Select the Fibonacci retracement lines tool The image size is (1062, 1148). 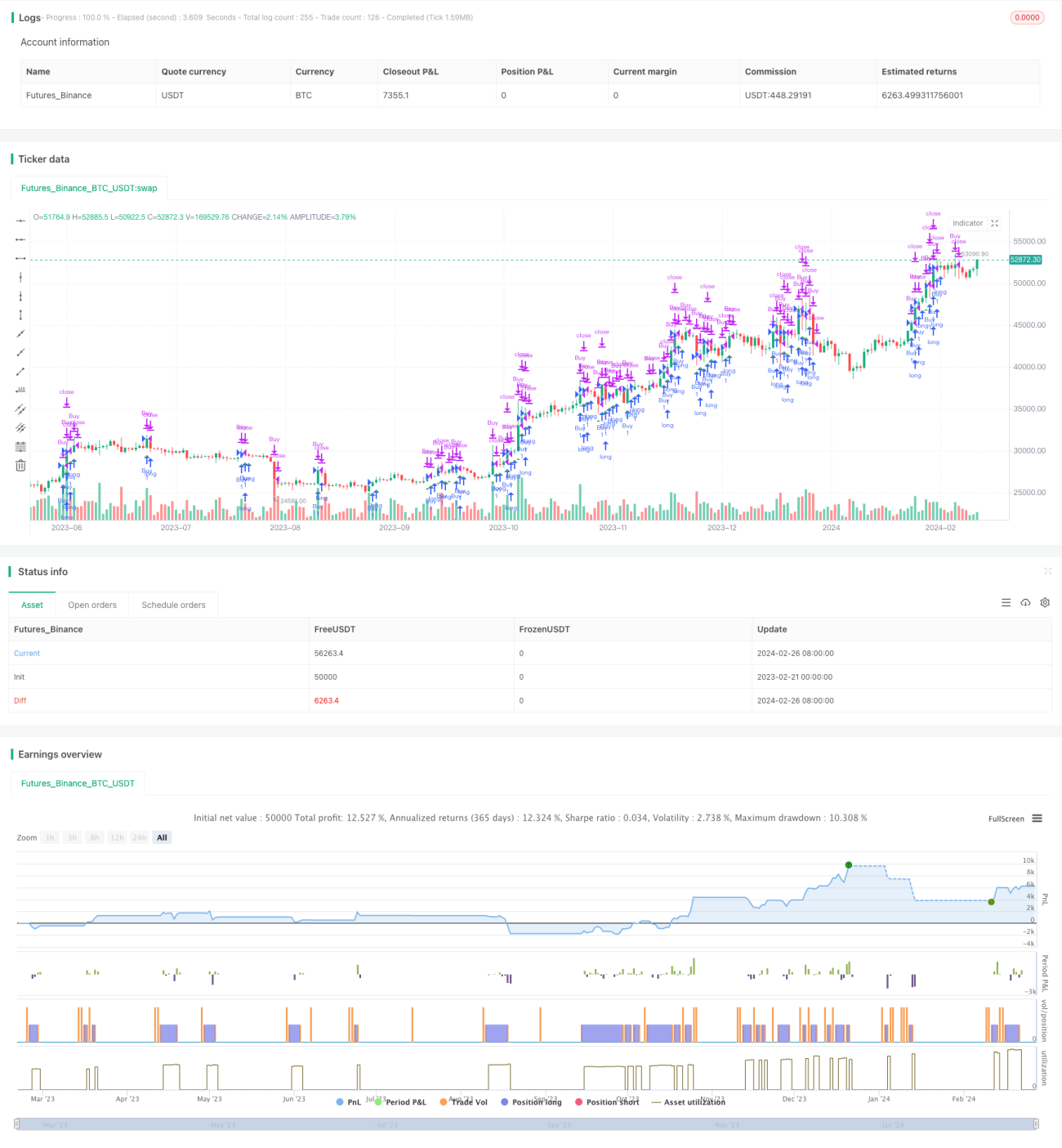pyautogui.click(x=20, y=446)
